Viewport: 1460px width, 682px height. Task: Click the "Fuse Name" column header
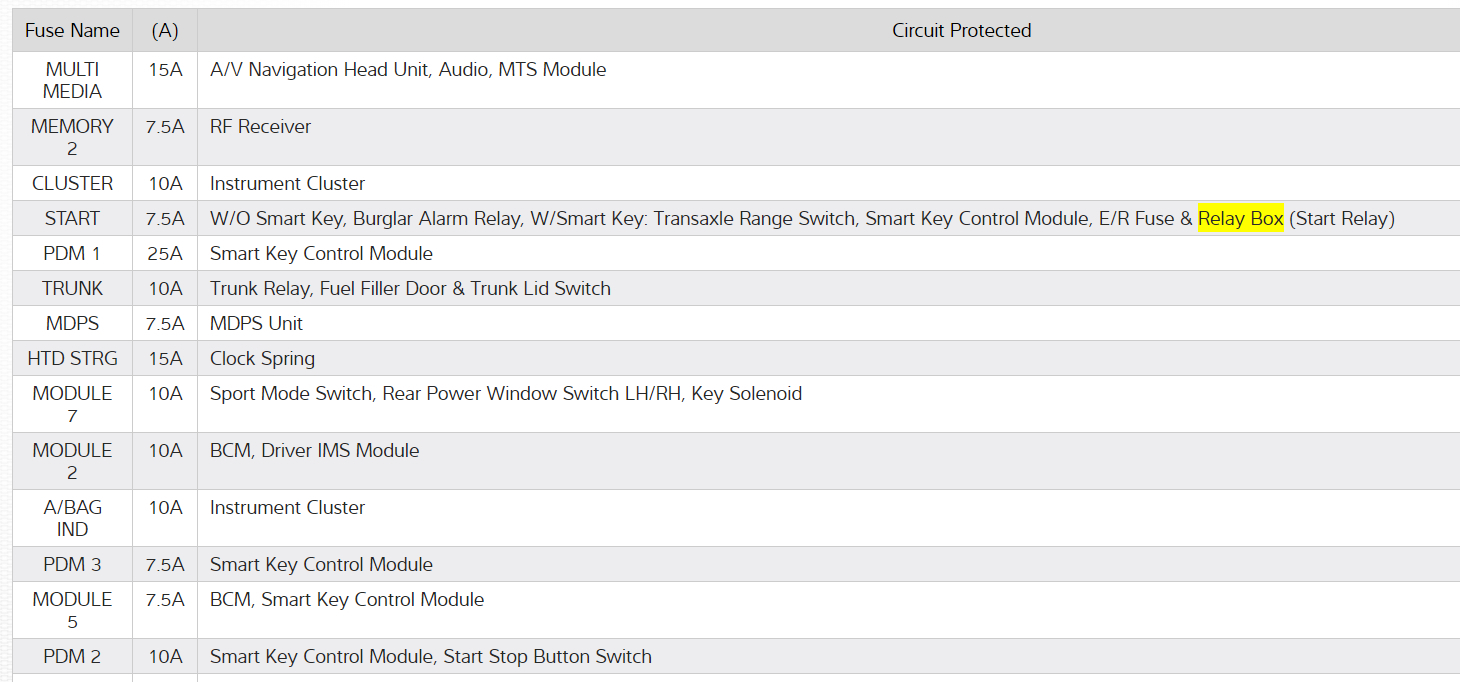tap(72, 31)
